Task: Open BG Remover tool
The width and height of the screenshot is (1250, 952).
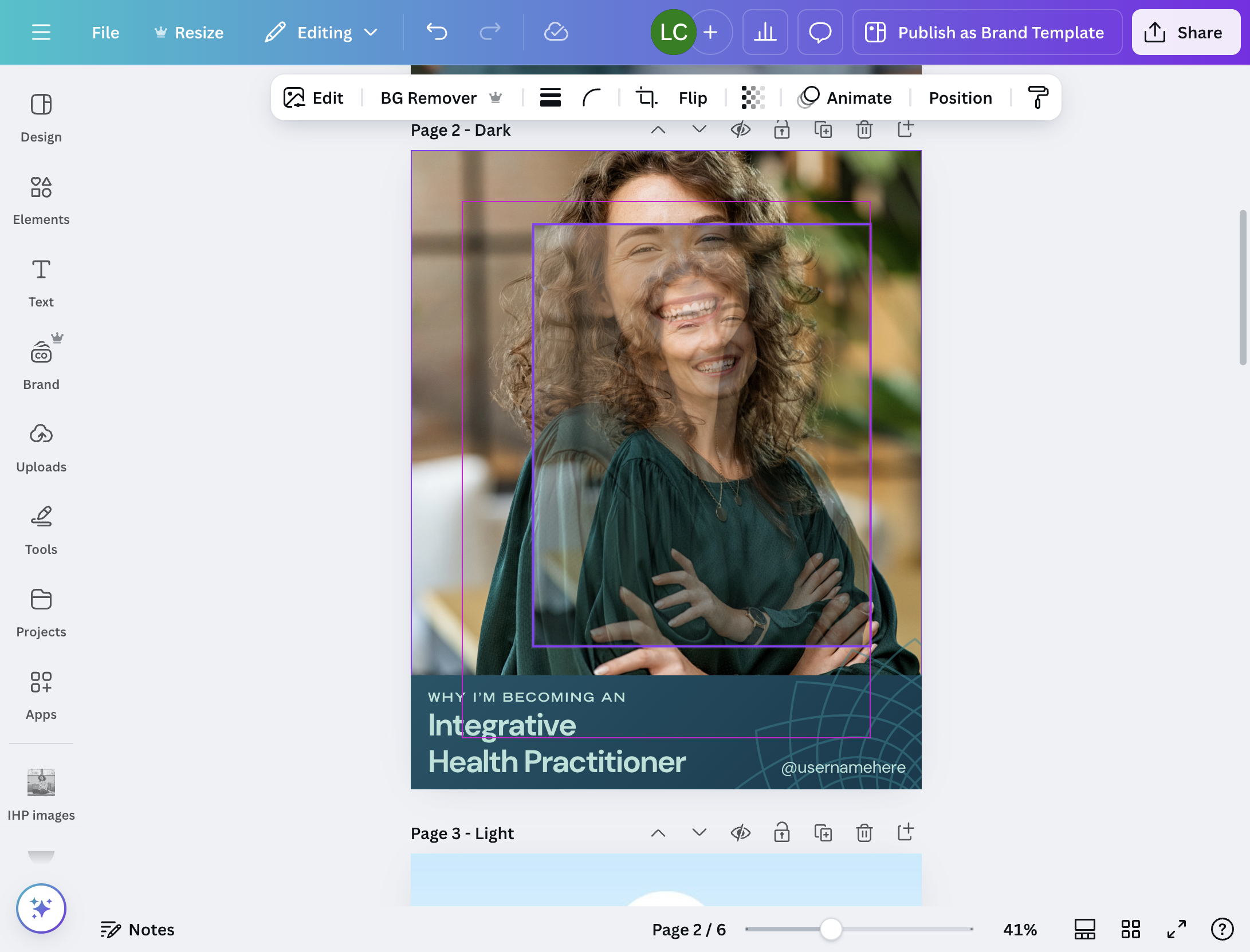Action: point(441,98)
